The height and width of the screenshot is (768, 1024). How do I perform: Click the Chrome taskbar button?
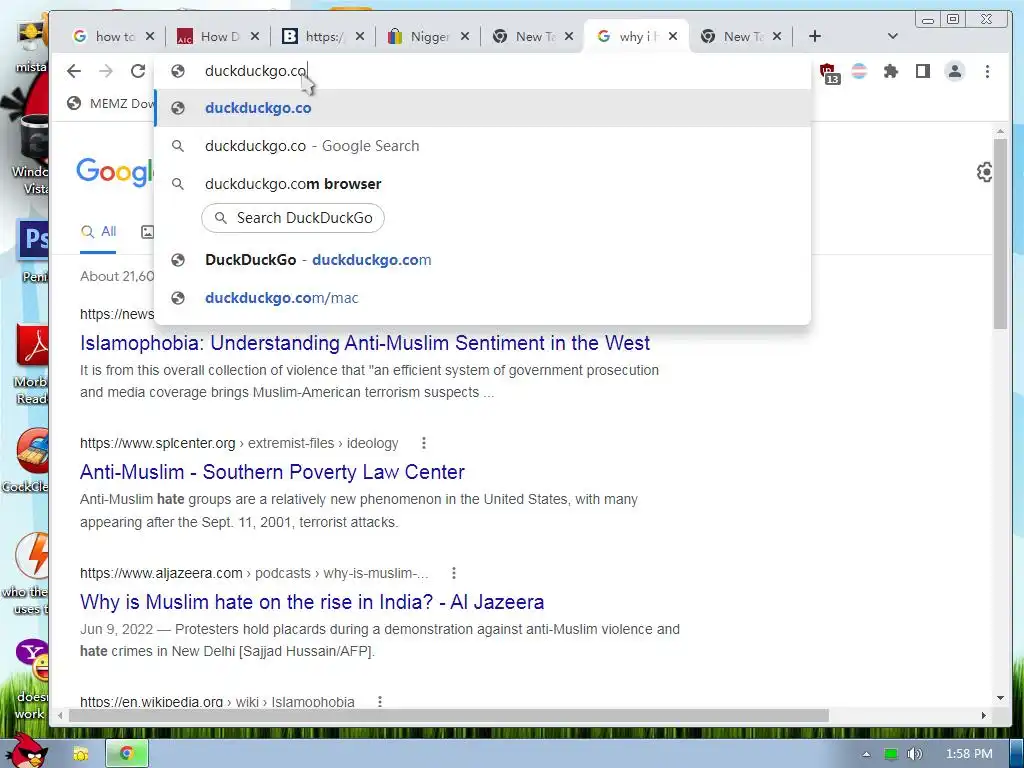click(127, 754)
